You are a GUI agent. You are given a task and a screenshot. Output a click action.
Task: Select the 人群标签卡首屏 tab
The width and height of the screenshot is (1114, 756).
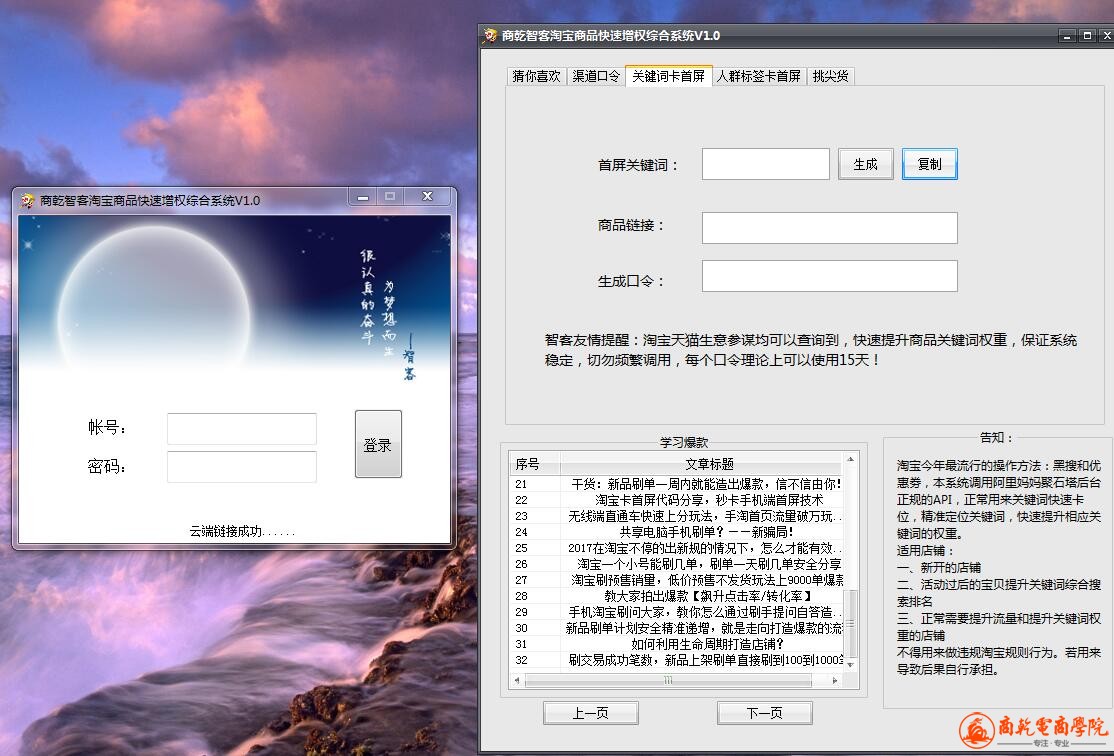click(759, 76)
